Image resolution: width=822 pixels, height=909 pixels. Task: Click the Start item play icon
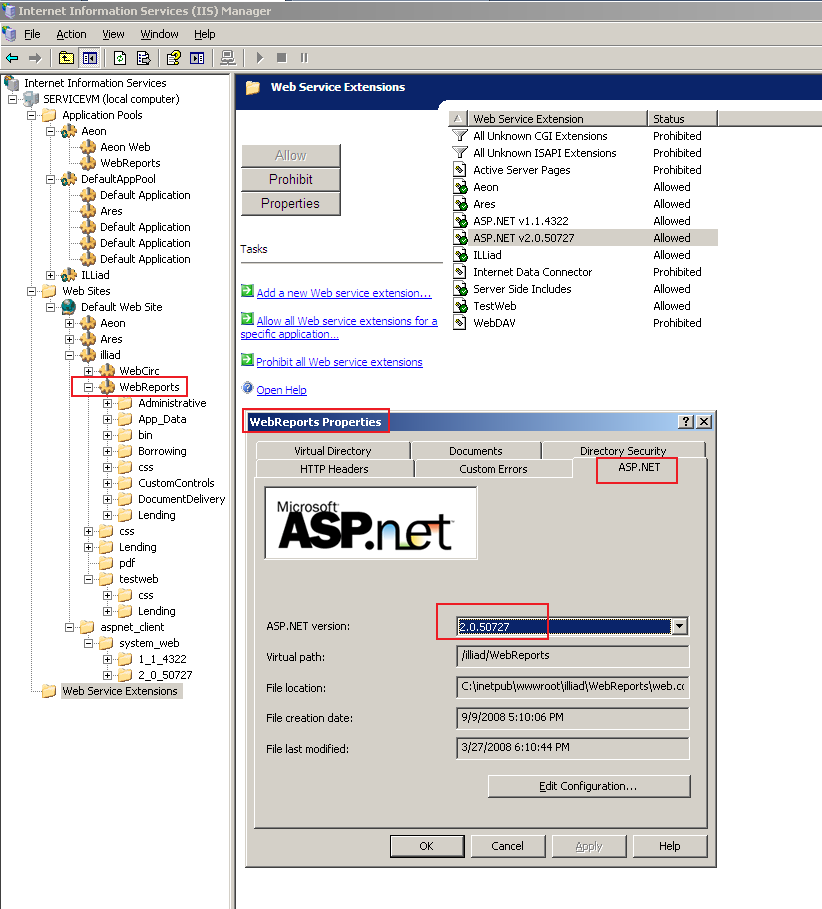click(x=260, y=58)
